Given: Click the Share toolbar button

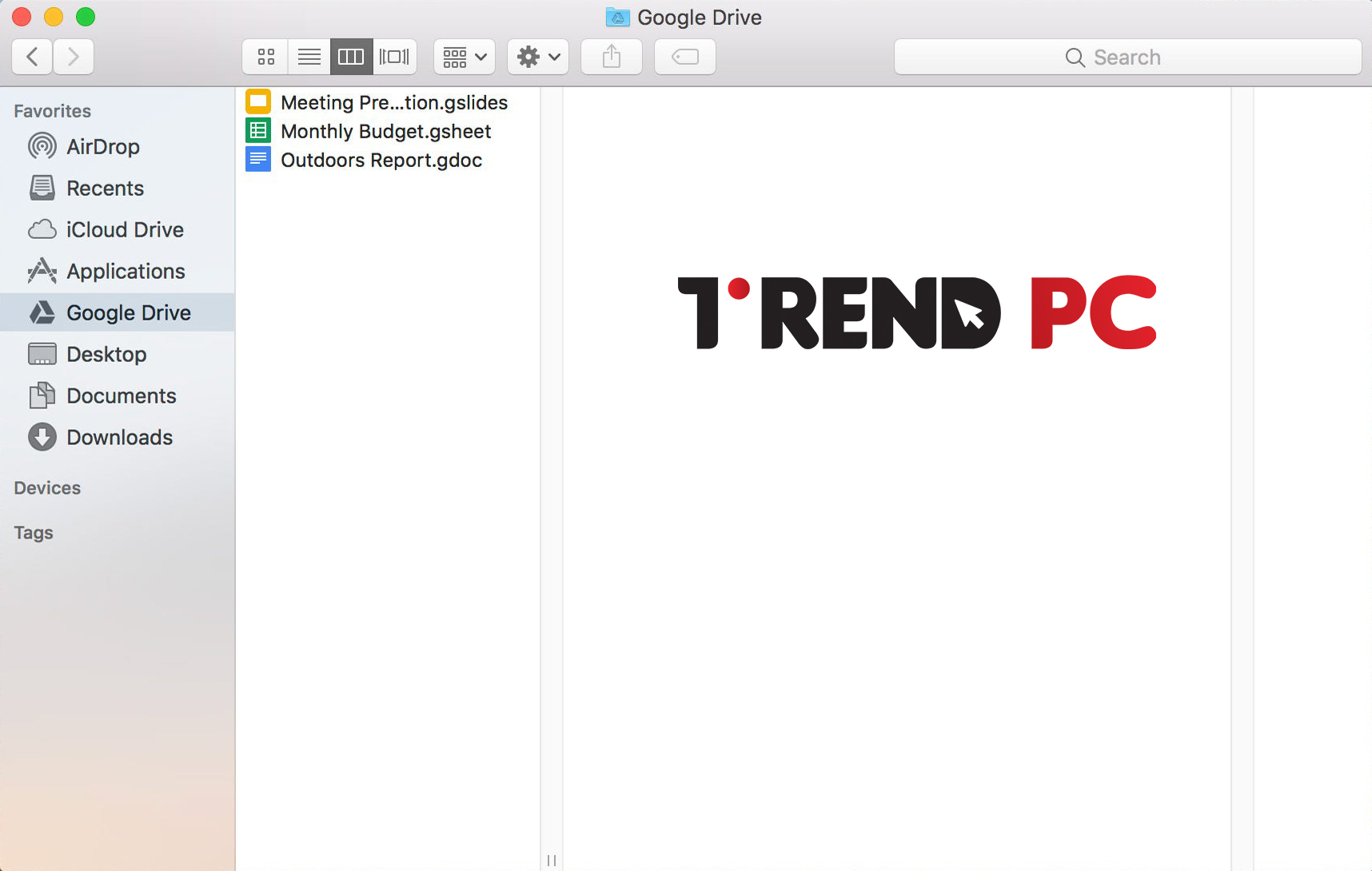Looking at the screenshot, I should 612,57.
